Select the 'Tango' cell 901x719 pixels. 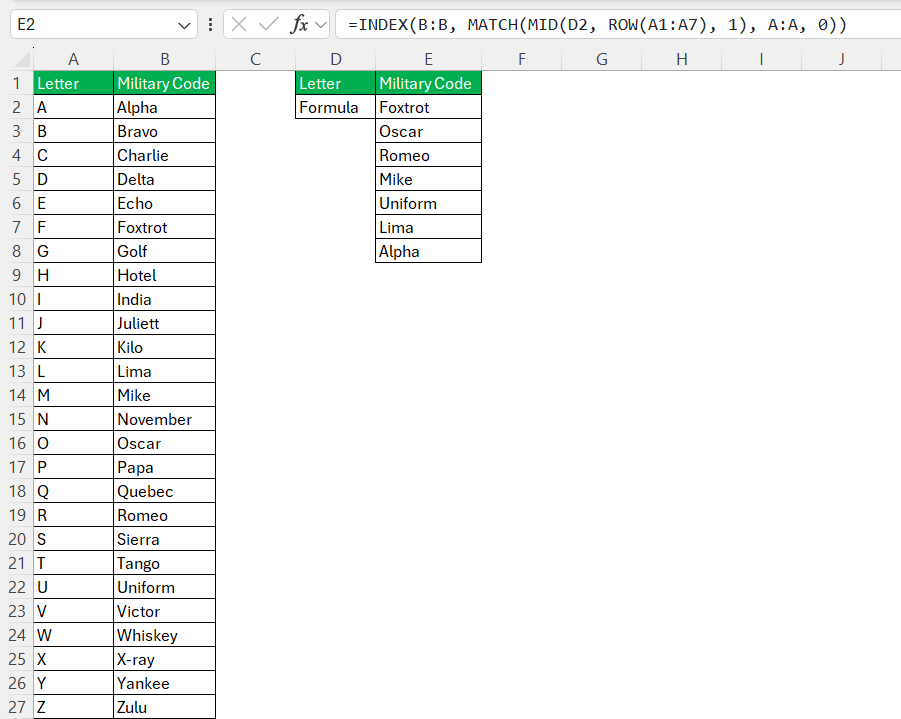[x=165, y=563]
